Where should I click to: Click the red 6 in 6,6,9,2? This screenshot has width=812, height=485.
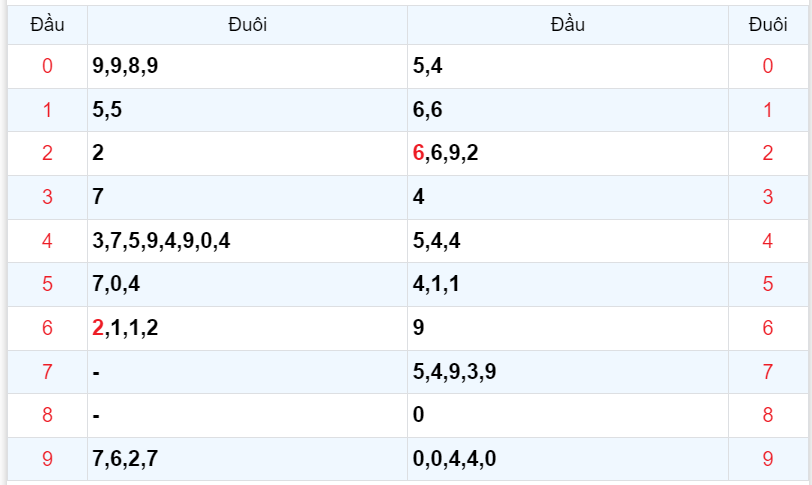tap(418, 154)
